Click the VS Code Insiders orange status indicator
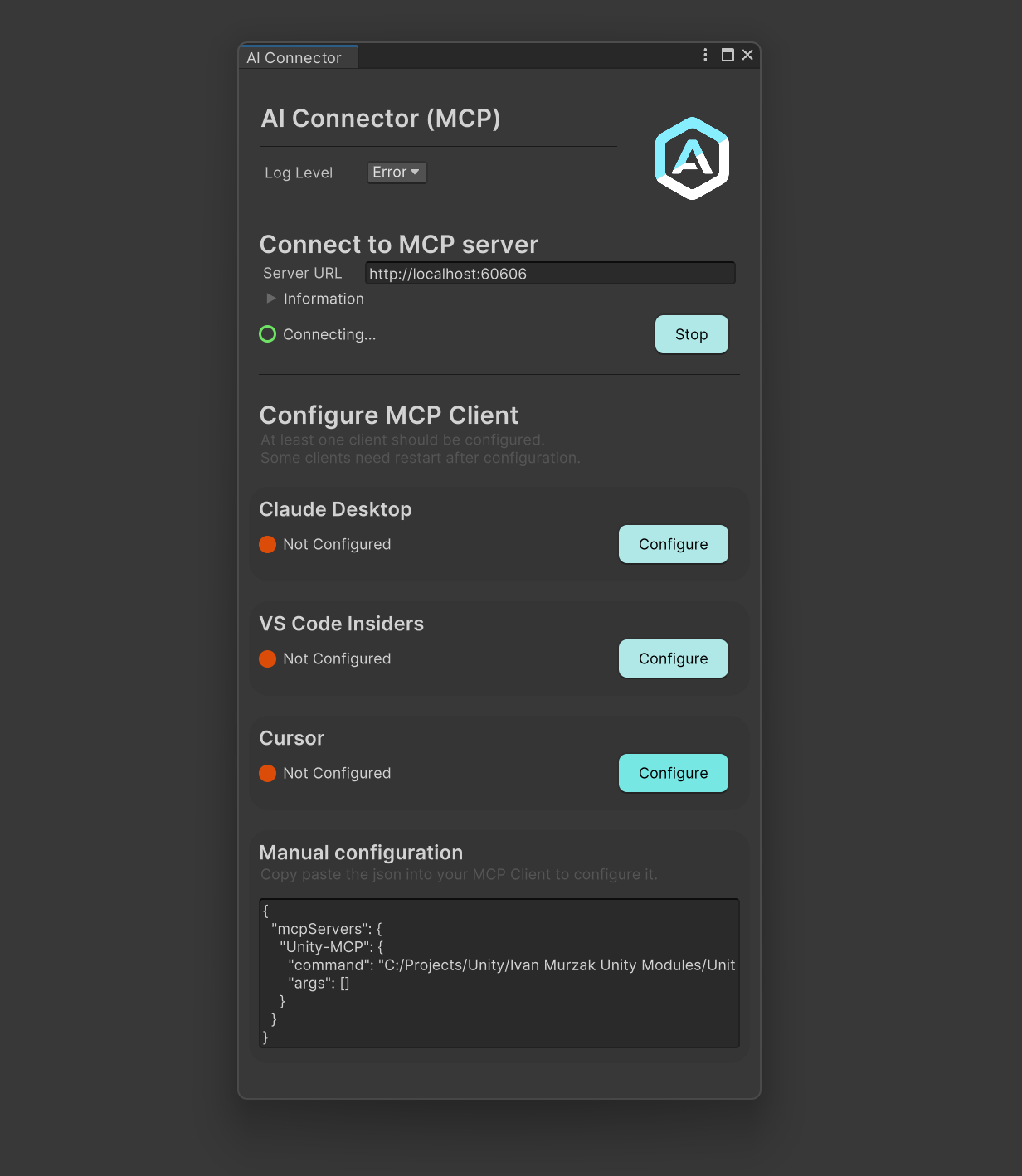The height and width of the screenshot is (1176, 1022). pos(267,658)
